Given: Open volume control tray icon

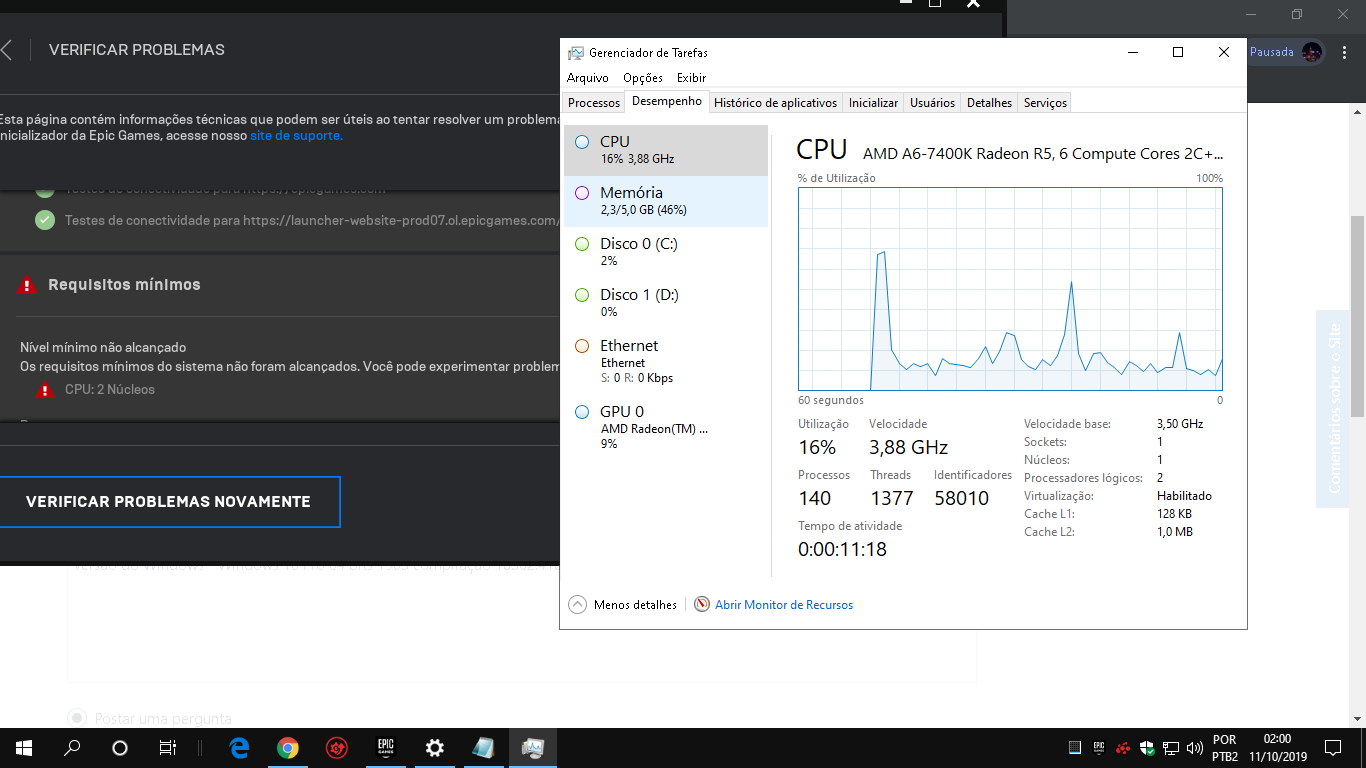Looking at the screenshot, I should [x=1194, y=748].
